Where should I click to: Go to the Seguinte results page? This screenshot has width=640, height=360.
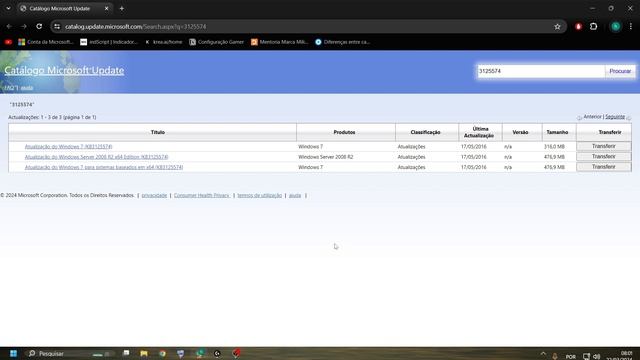pyautogui.click(x=615, y=117)
